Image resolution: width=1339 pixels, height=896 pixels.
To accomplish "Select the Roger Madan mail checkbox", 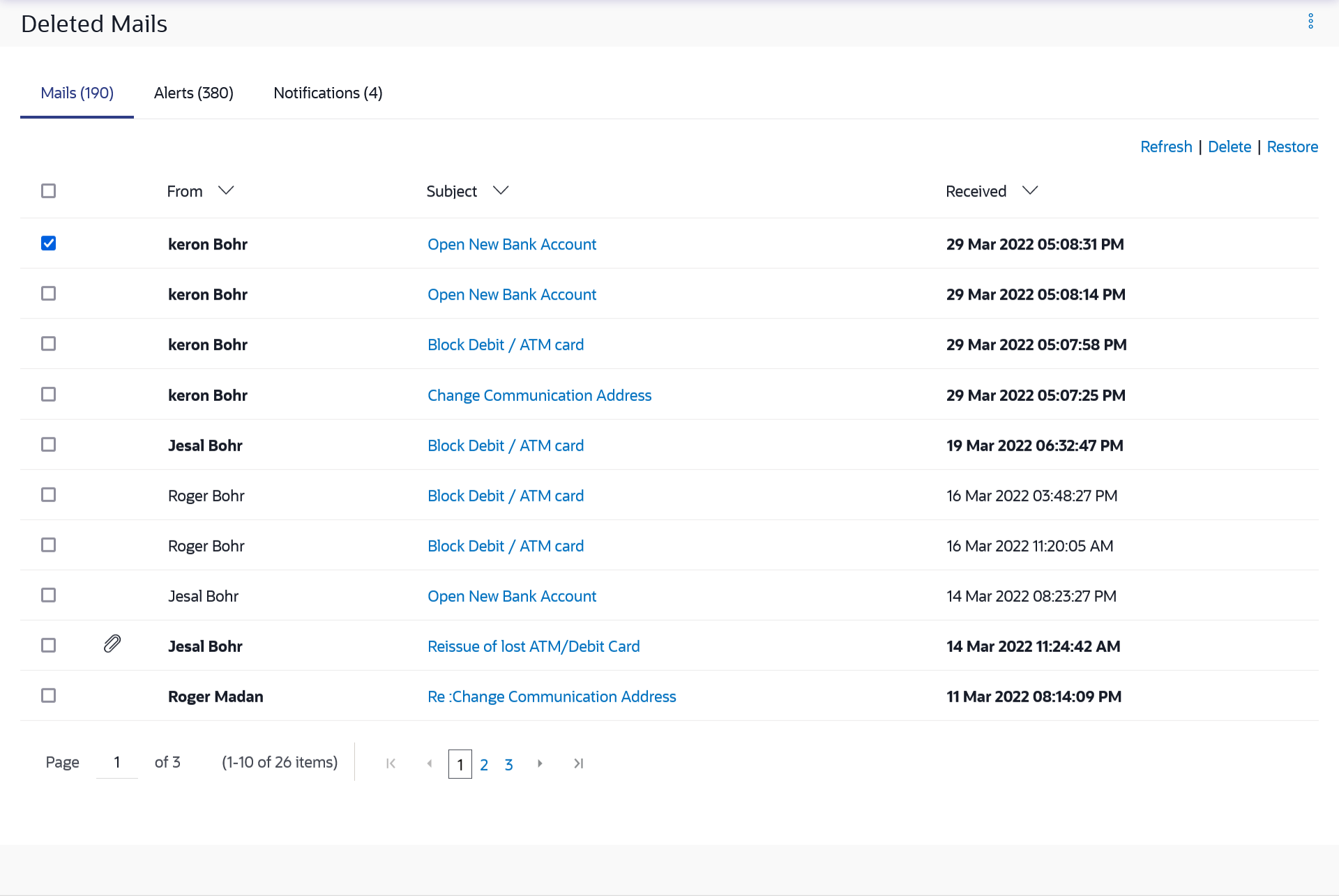I will point(48,696).
